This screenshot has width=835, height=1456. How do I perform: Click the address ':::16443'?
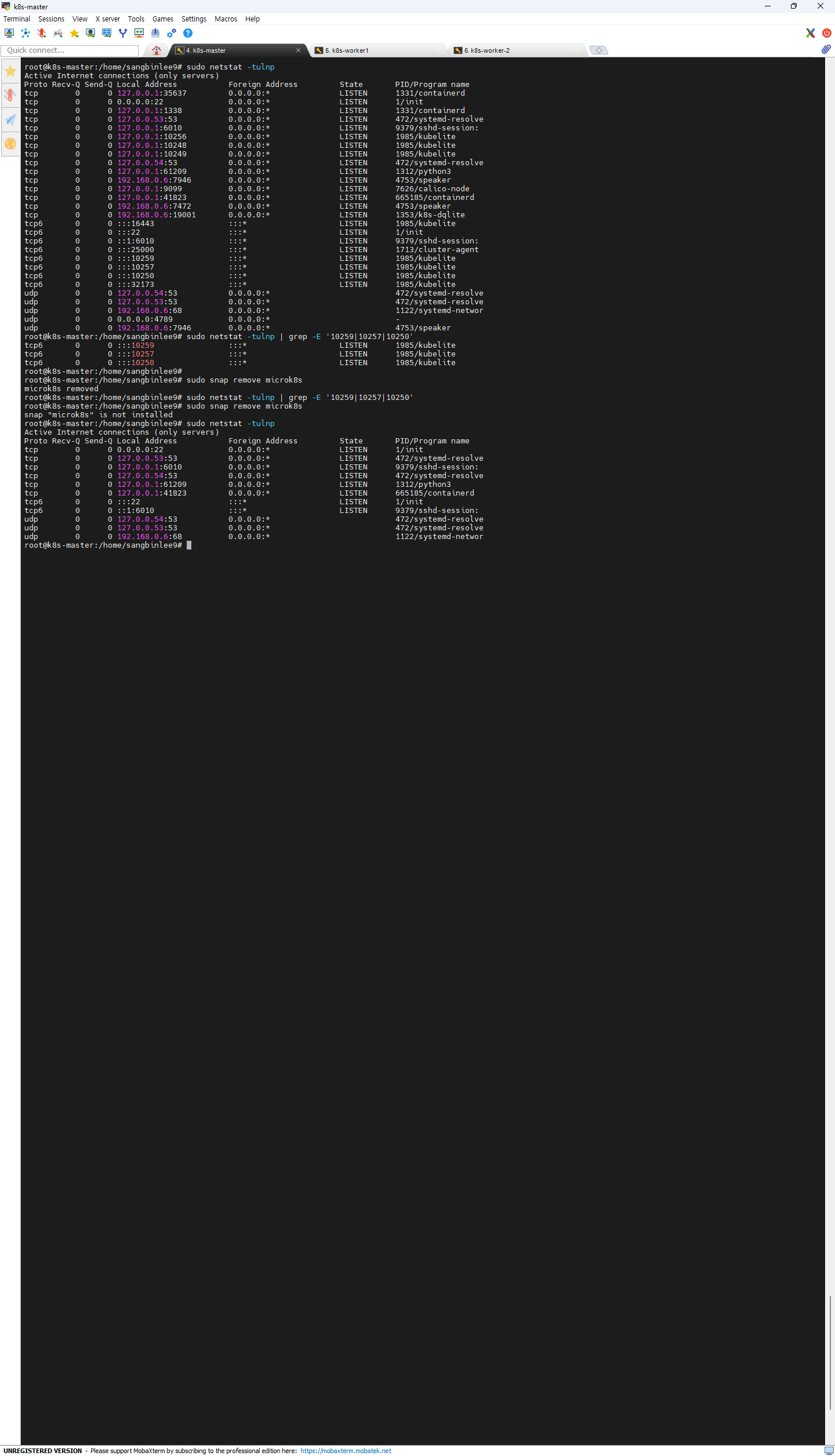(136, 224)
